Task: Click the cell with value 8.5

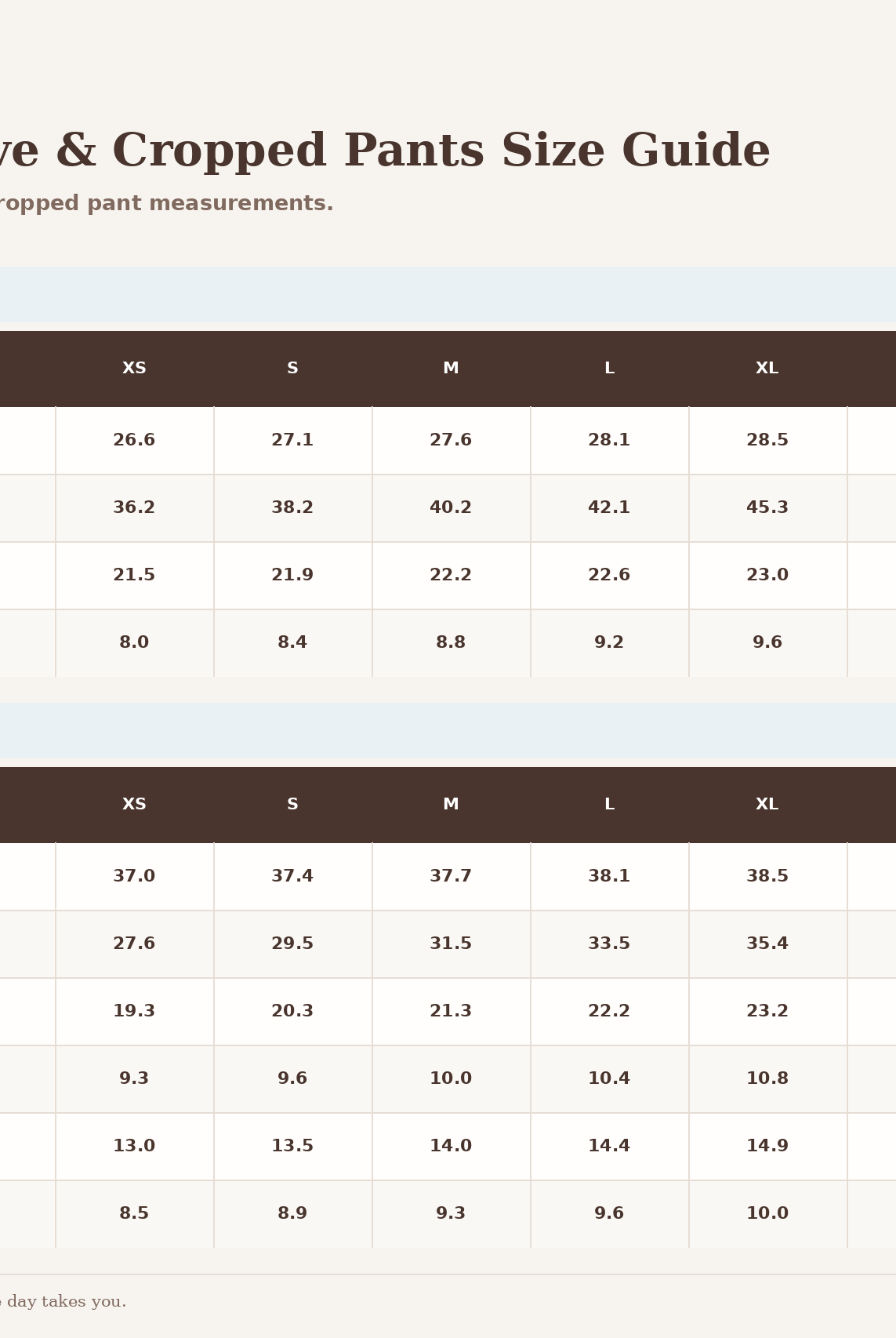Action: point(135,1214)
